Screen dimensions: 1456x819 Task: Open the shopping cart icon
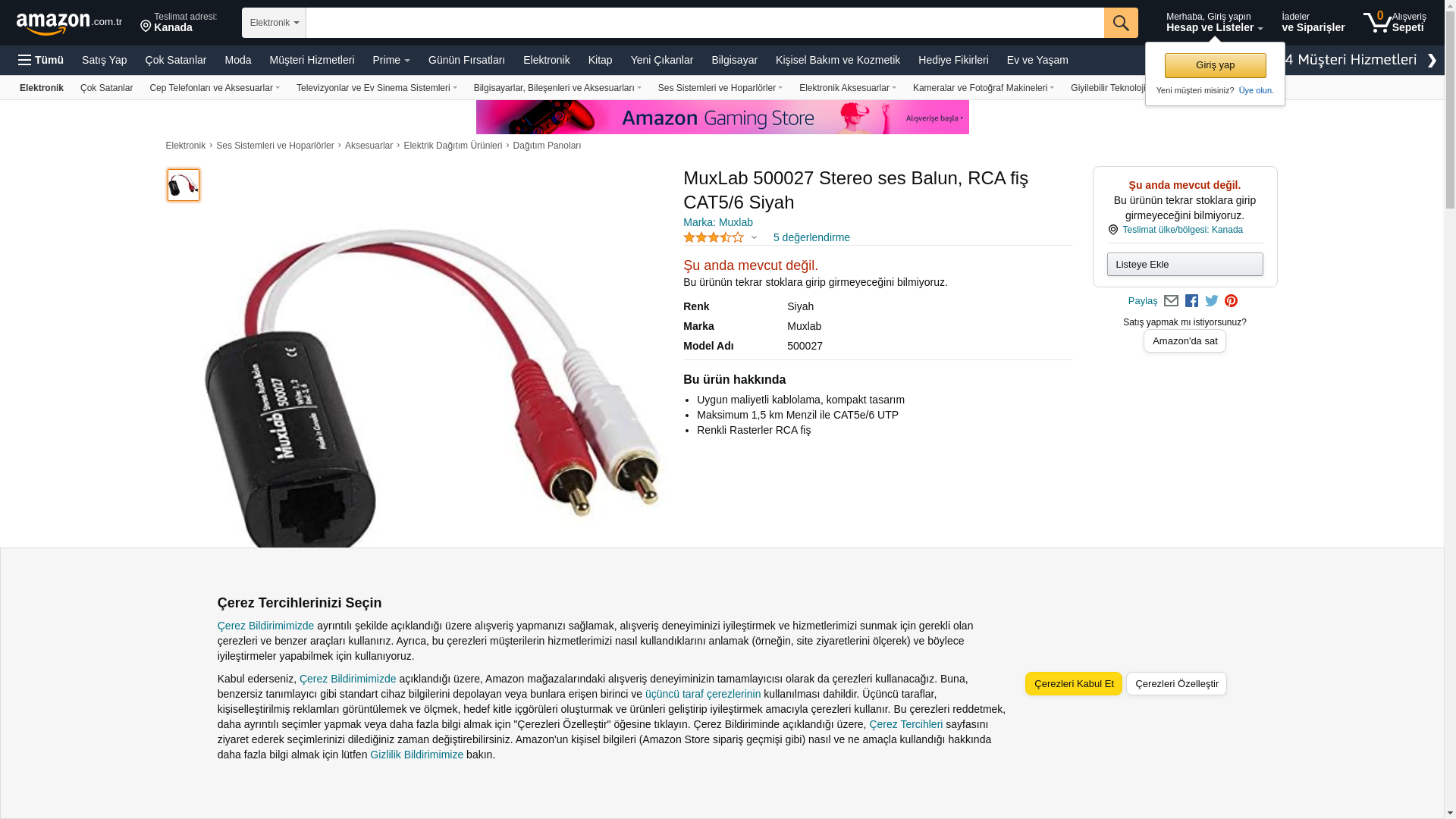(1394, 22)
